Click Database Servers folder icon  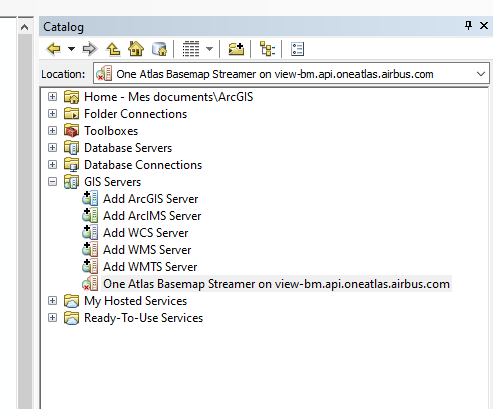71,148
